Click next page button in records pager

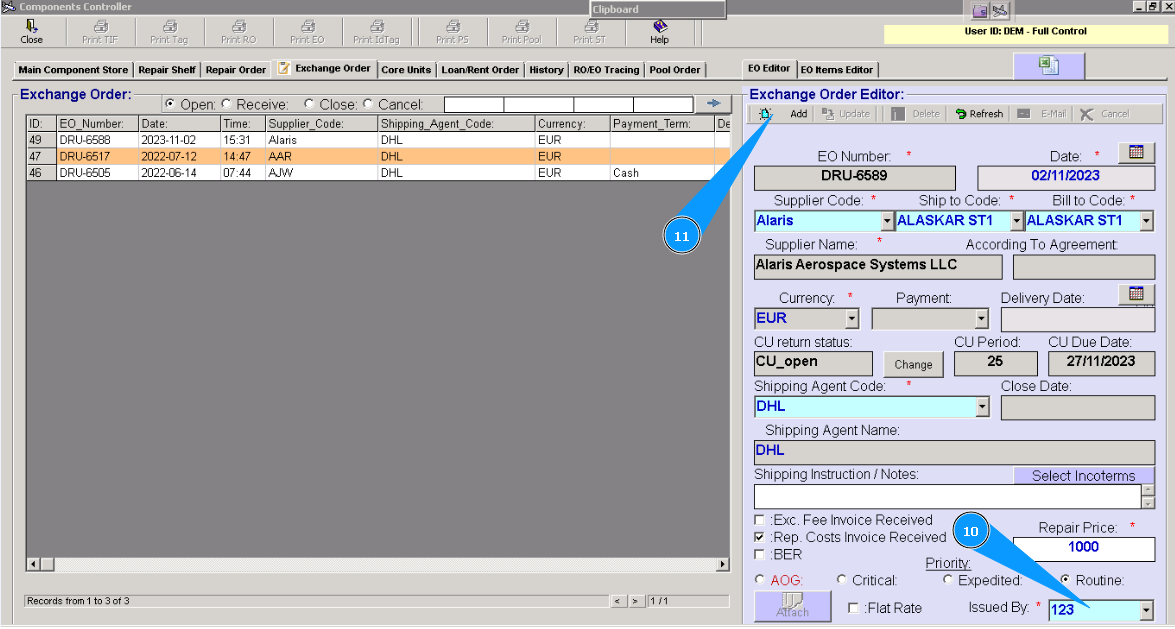[x=635, y=601]
